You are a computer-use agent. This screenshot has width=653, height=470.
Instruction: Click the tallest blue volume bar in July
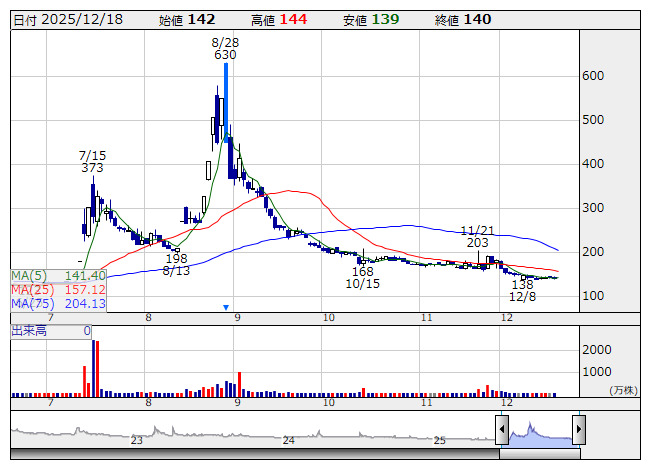[x=93, y=370]
